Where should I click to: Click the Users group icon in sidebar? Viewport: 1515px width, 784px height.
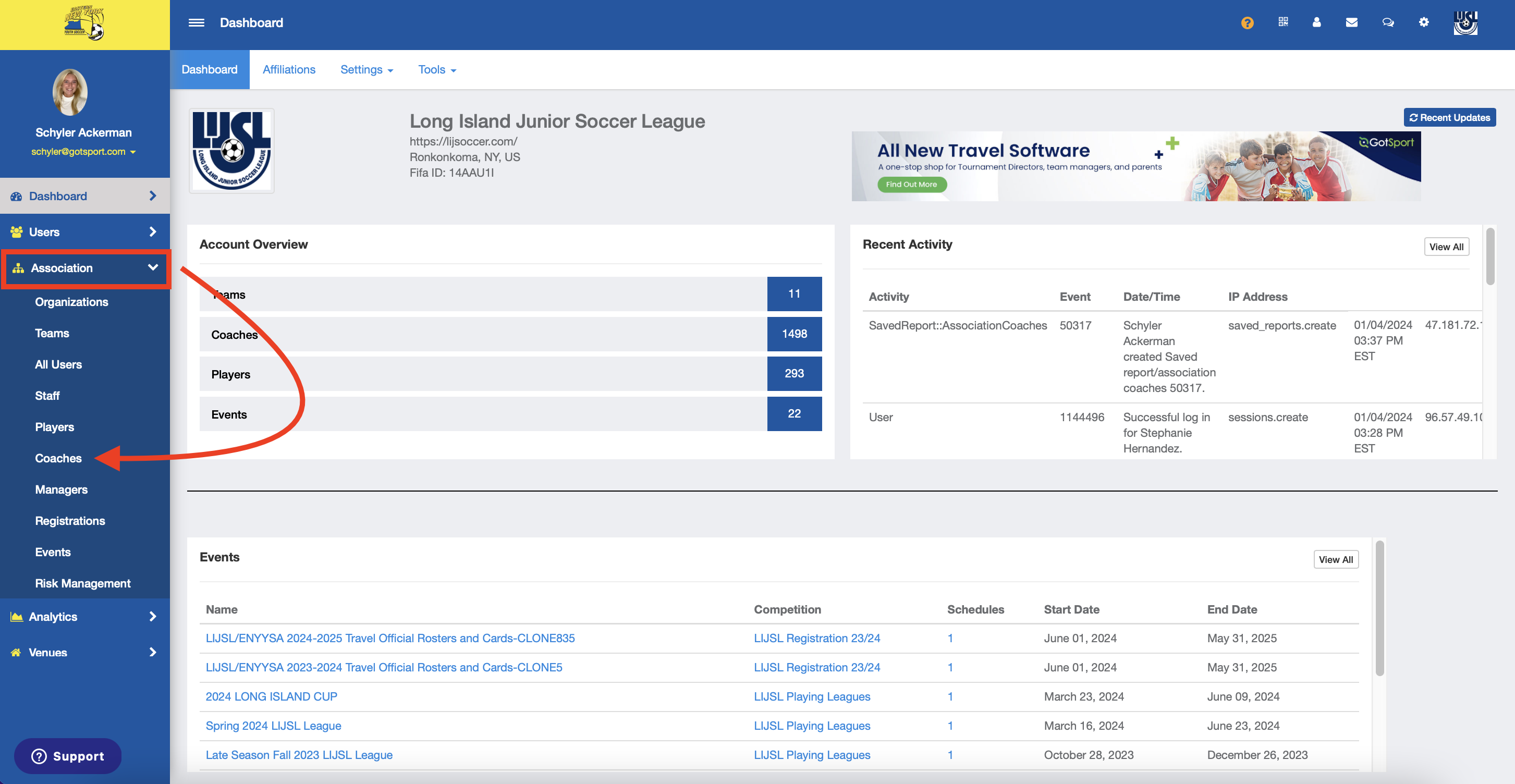[x=16, y=232]
